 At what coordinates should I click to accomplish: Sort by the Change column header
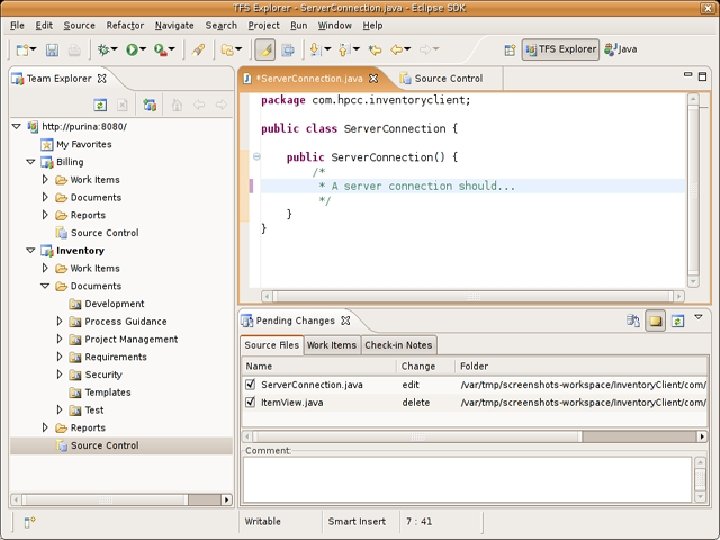(418, 366)
